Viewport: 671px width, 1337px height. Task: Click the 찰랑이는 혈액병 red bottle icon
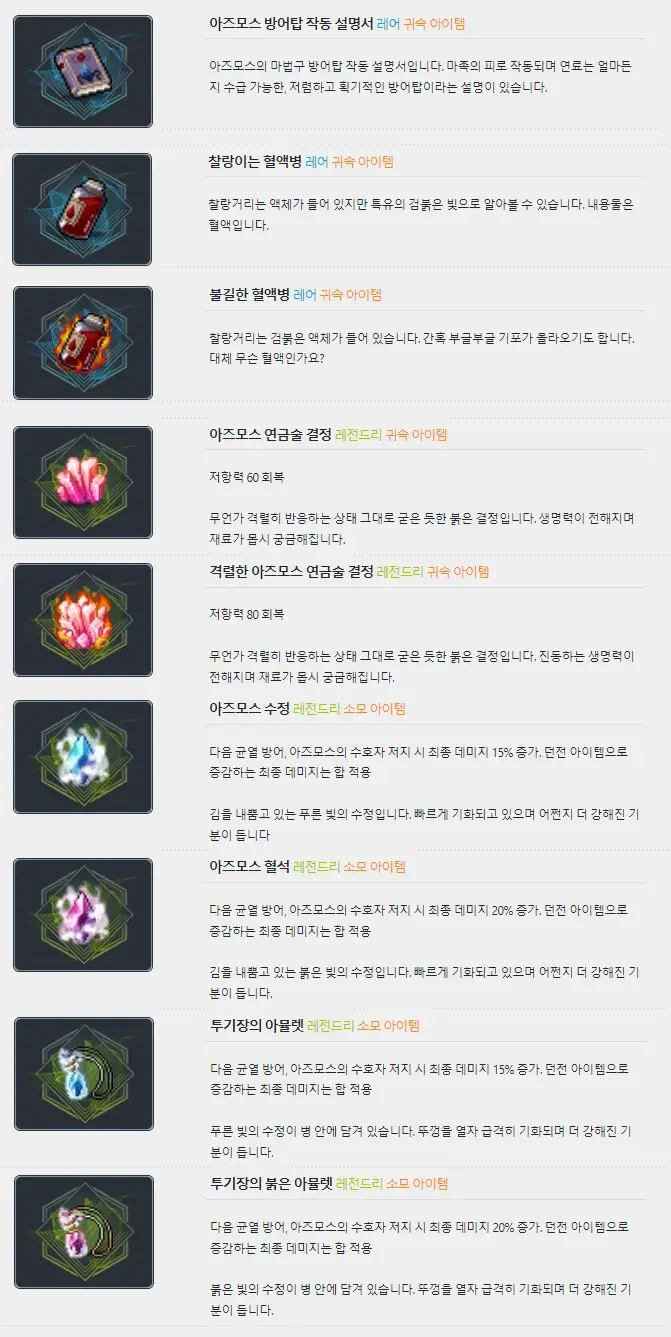click(x=83, y=209)
